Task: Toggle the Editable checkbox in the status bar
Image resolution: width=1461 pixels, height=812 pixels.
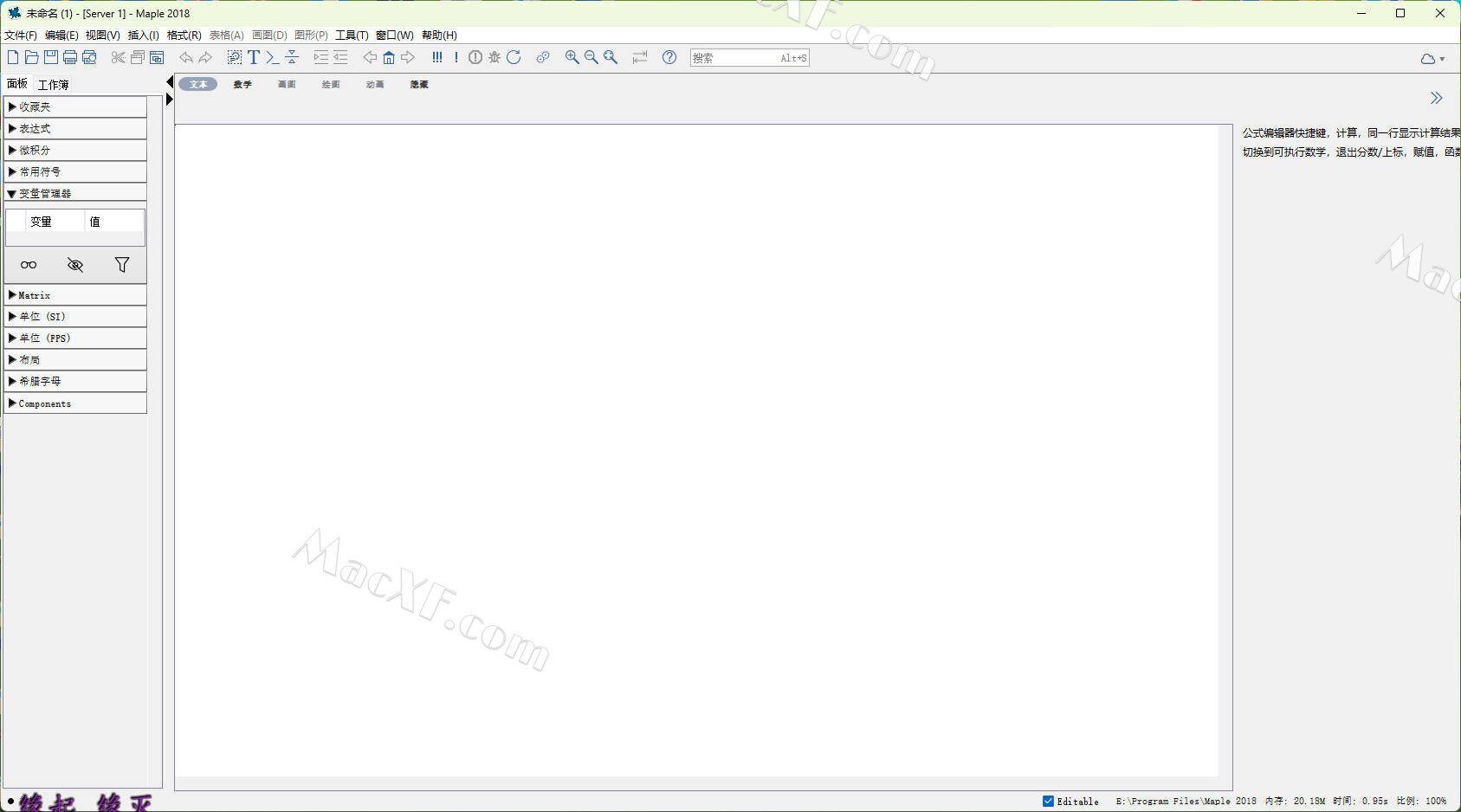Action: [1048, 801]
